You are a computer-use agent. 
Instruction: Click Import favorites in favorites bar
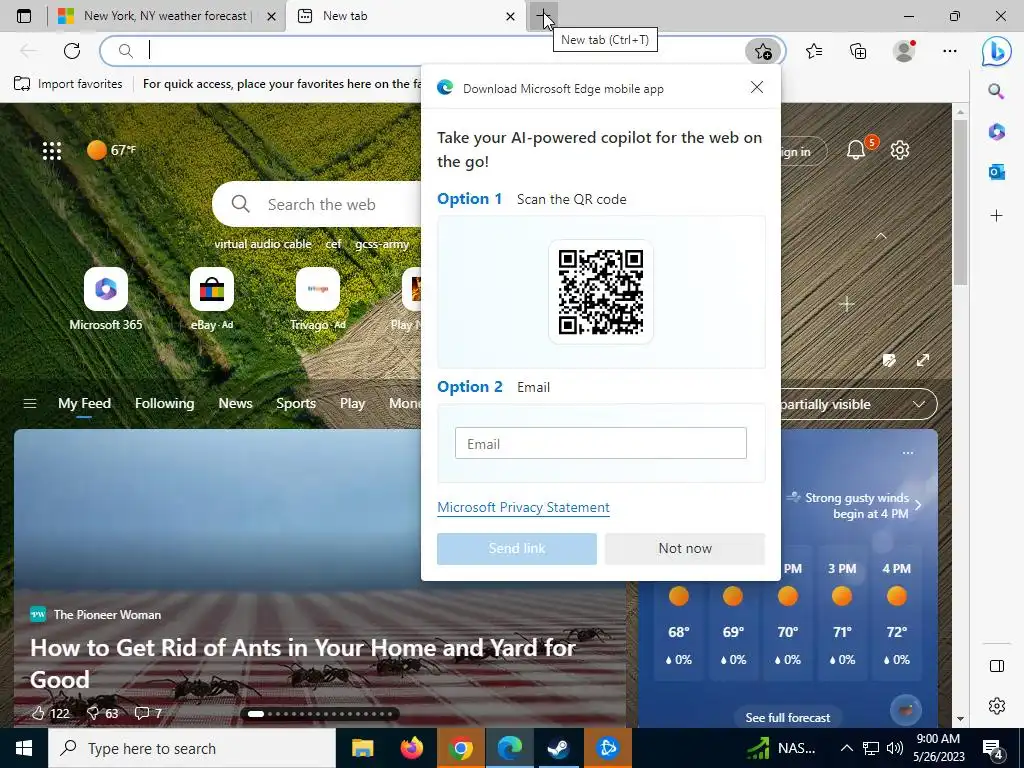tap(68, 84)
